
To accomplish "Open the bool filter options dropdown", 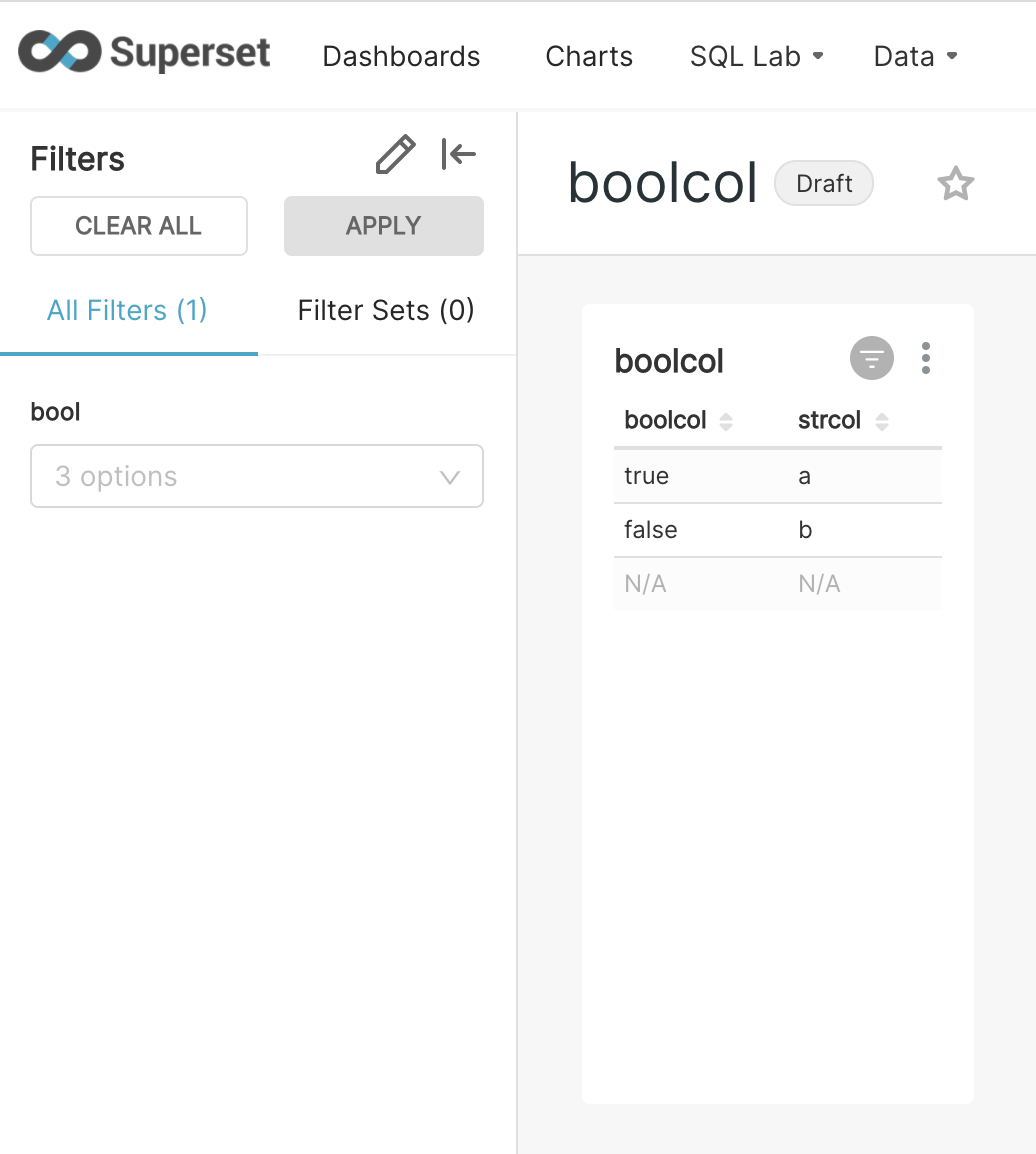I will point(257,476).
